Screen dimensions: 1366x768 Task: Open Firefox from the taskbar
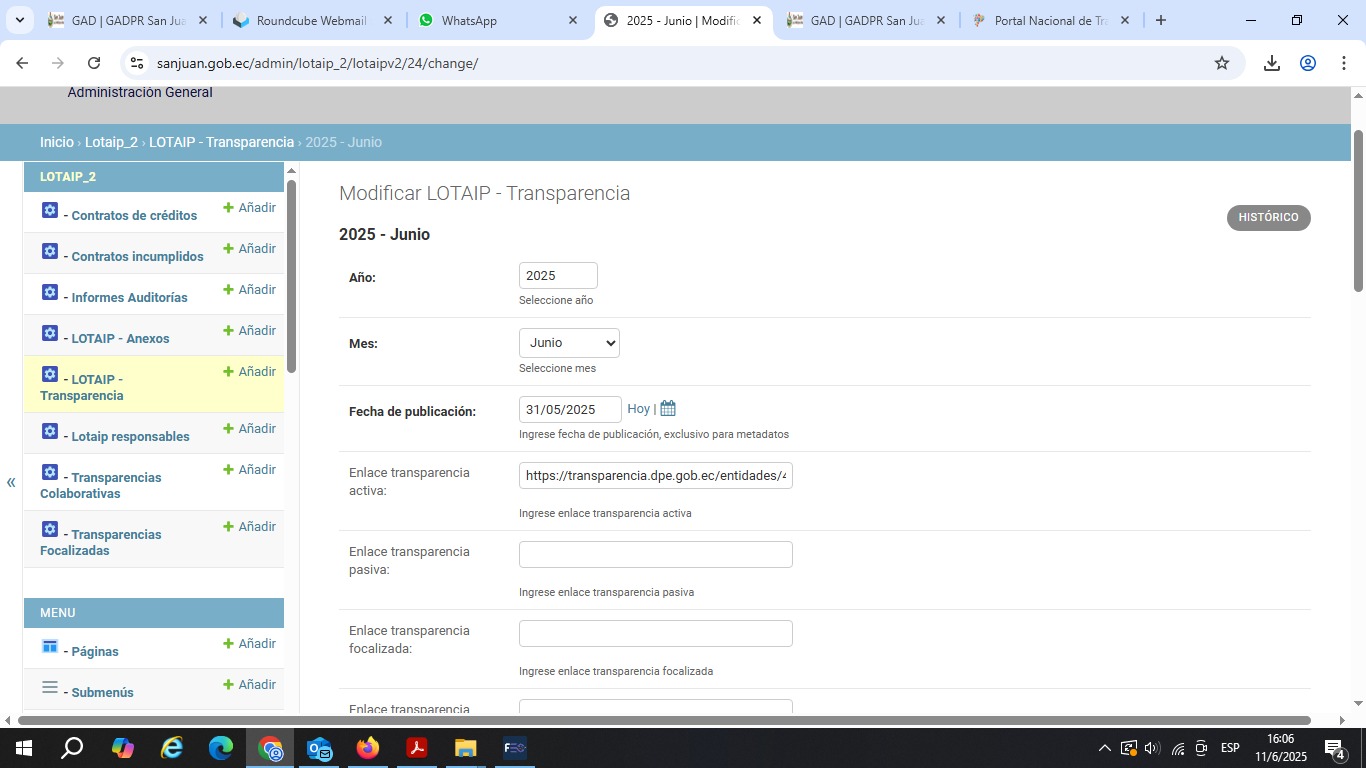(368, 748)
